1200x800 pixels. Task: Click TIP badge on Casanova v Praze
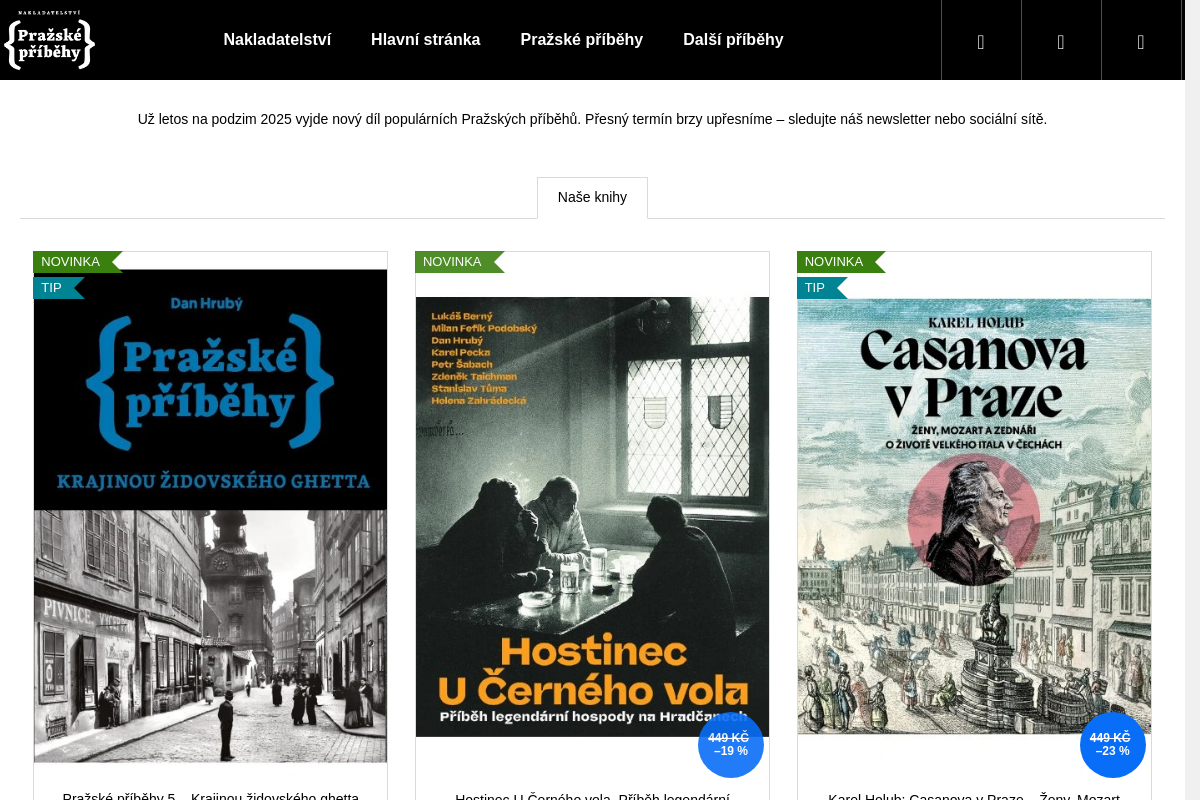point(822,288)
